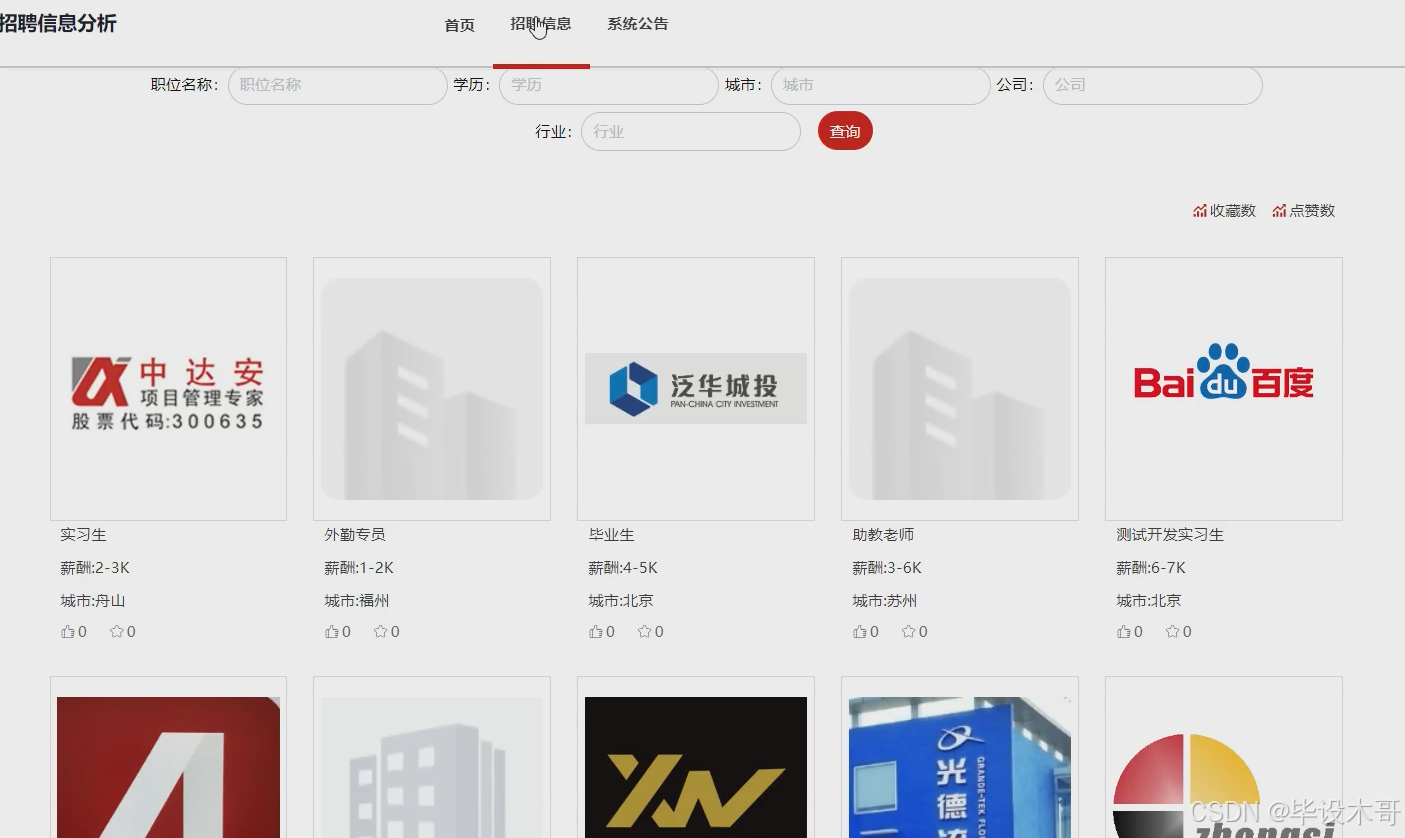Favorite the 外勤专员 job with the star
Screen dimensions: 1405x838
point(381,632)
